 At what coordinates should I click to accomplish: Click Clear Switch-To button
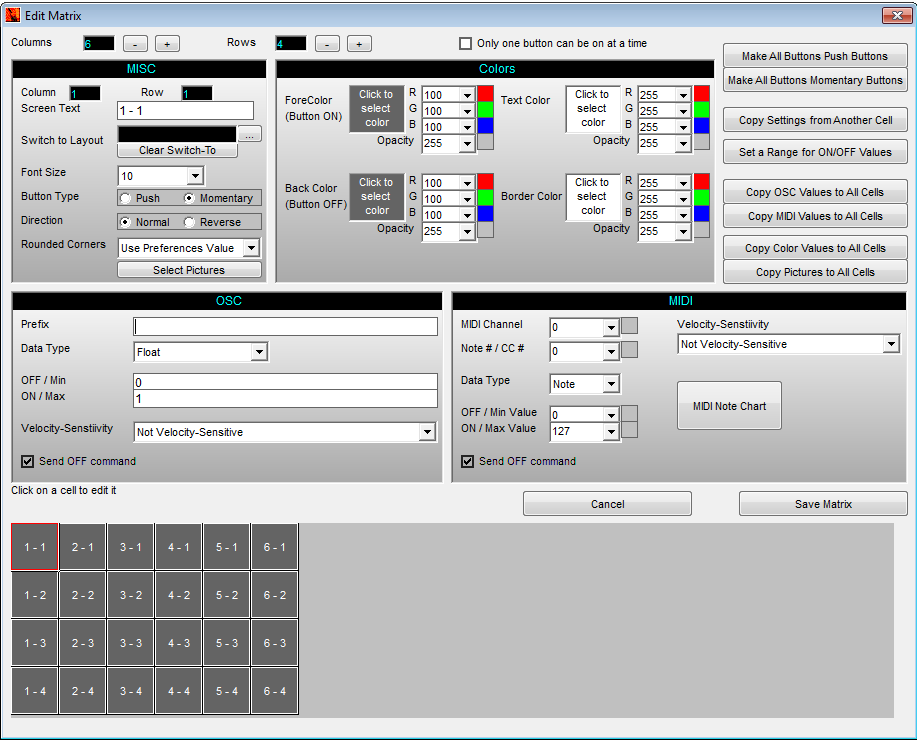[177, 150]
